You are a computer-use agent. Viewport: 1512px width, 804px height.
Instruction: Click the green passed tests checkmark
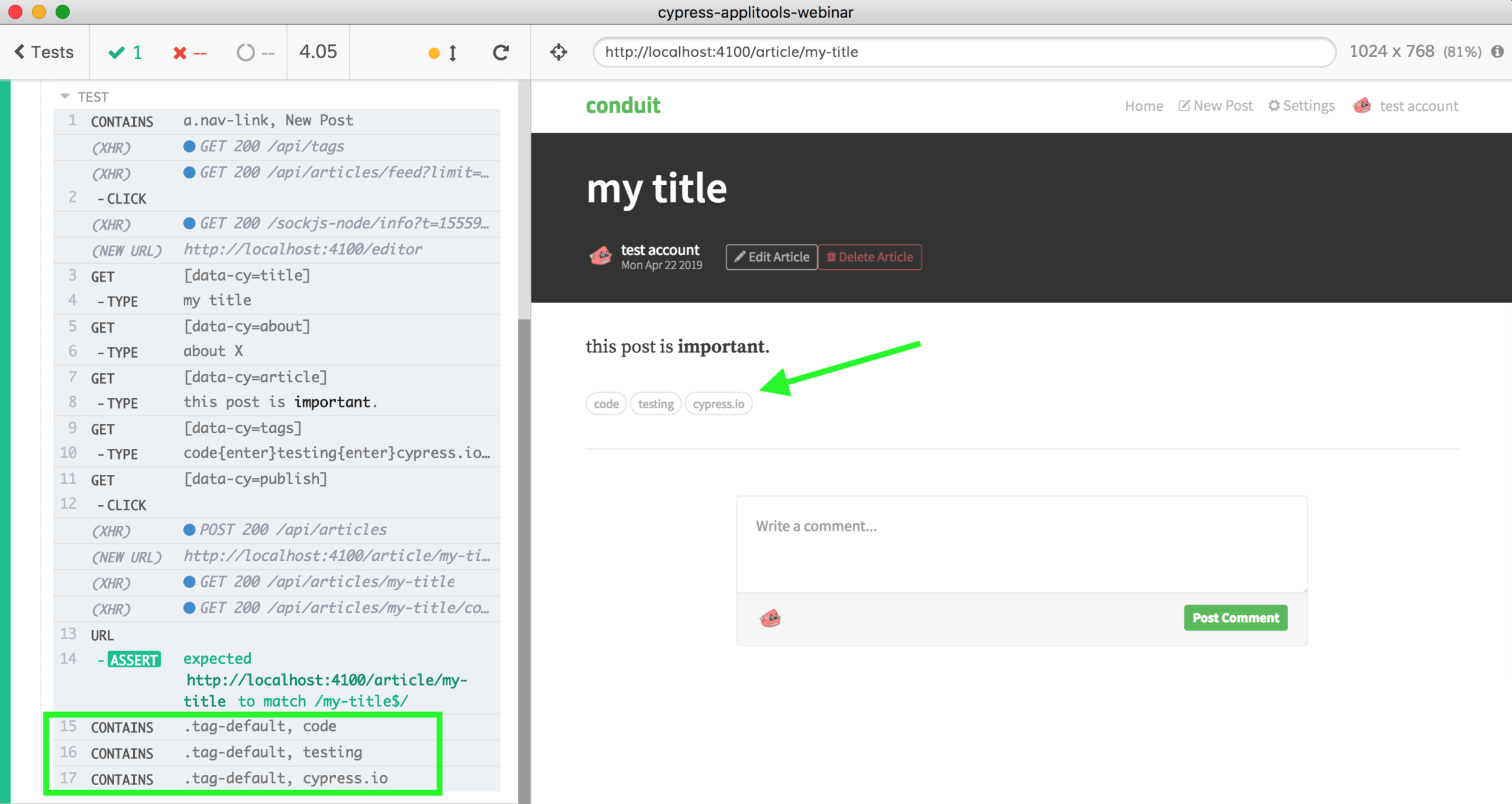coord(117,53)
